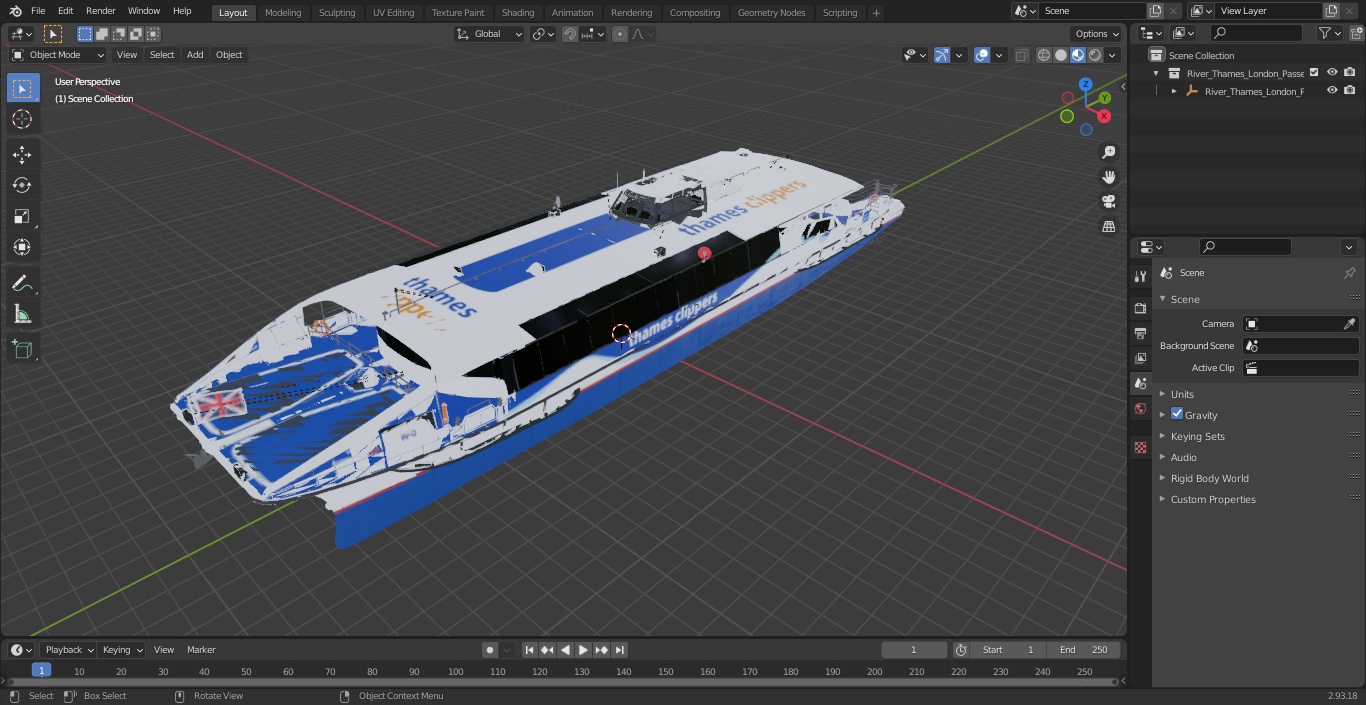Toggle the Gravity checkbox
Viewport: 1366px width, 705px height.
point(1177,414)
